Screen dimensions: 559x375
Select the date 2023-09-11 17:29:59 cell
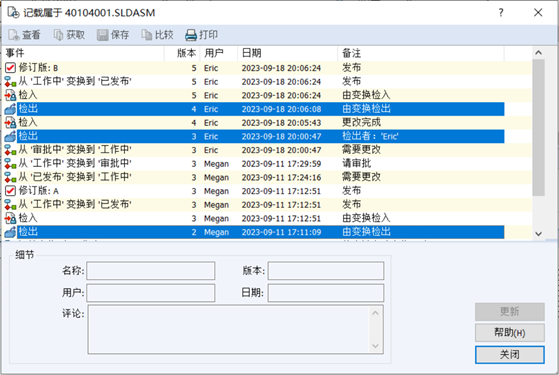(281, 164)
